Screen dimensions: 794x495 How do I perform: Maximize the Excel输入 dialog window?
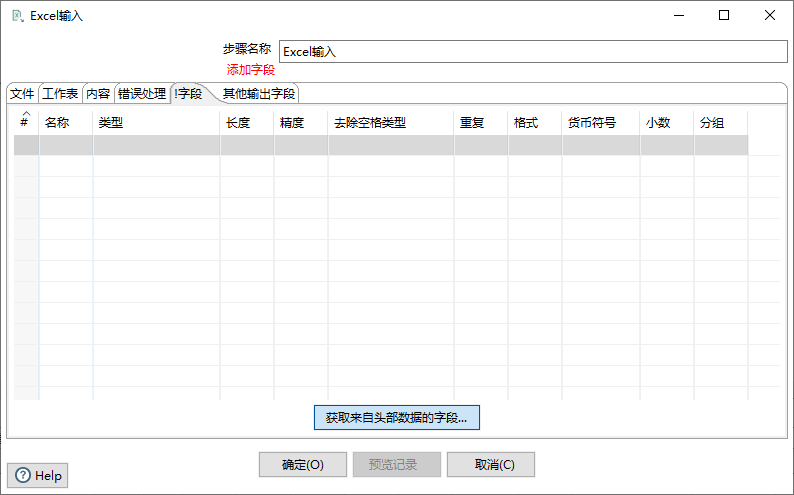coord(724,15)
